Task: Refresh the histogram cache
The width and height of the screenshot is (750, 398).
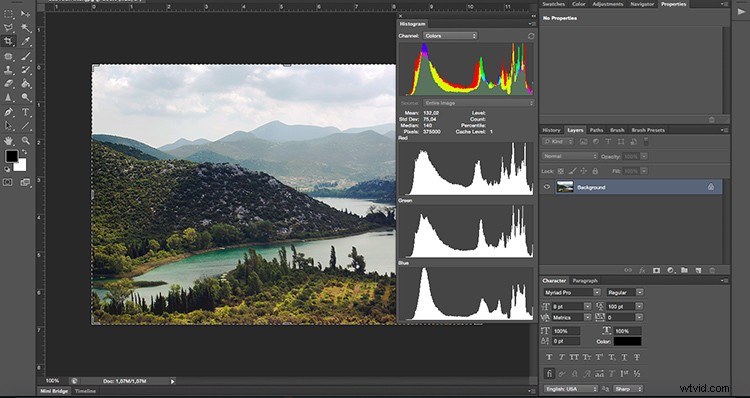Action: pos(531,36)
